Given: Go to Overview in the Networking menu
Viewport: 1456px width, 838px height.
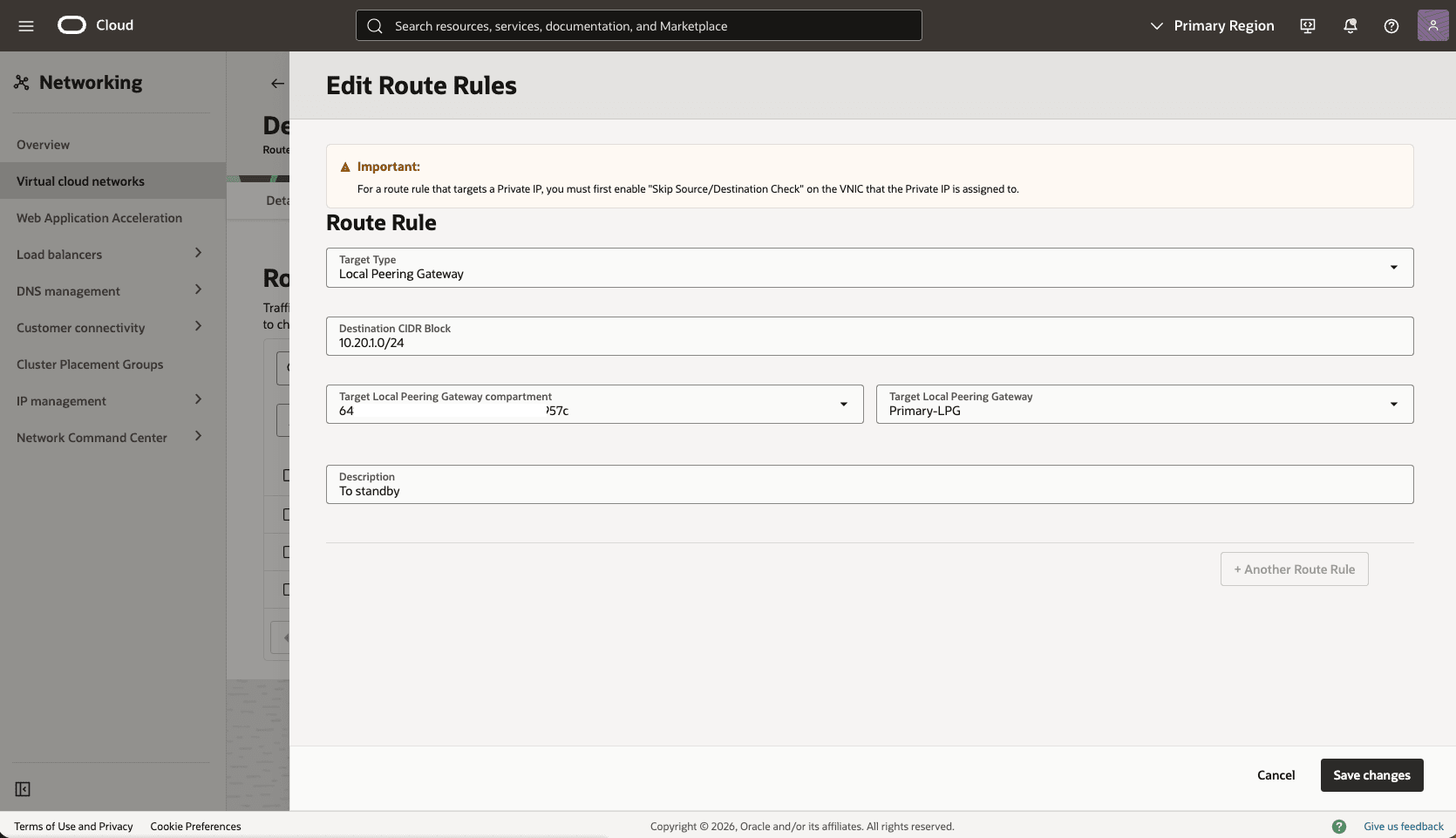Looking at the screenshot, I should tap(43, 144).
